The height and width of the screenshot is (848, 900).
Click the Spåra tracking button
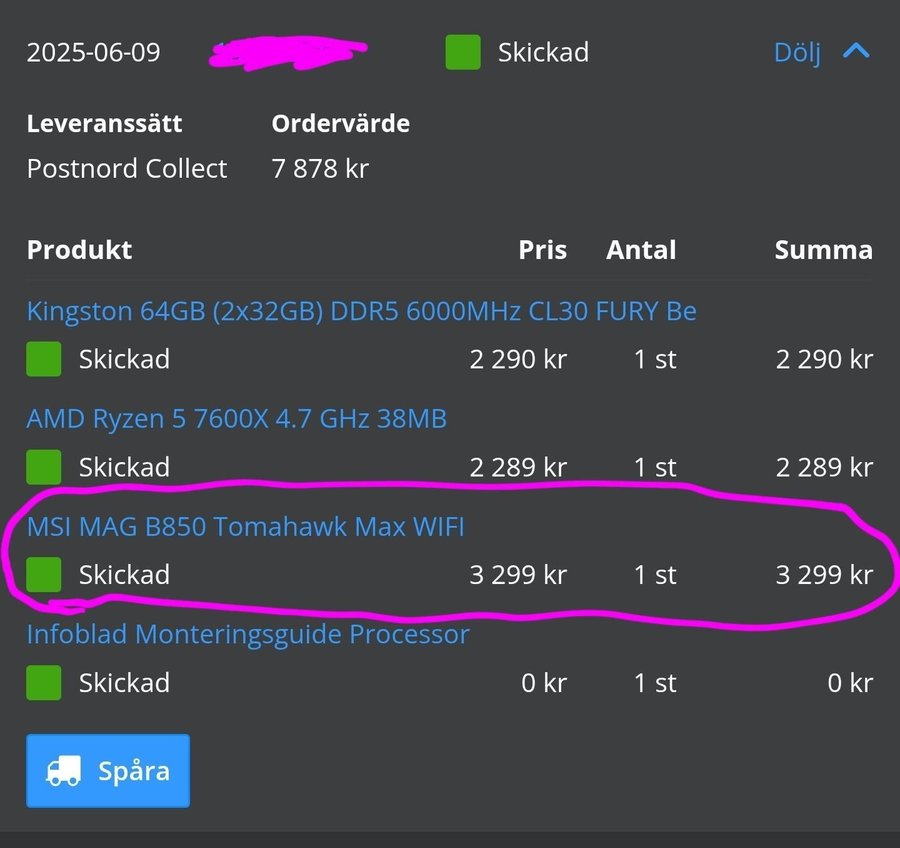coord(108,771)
